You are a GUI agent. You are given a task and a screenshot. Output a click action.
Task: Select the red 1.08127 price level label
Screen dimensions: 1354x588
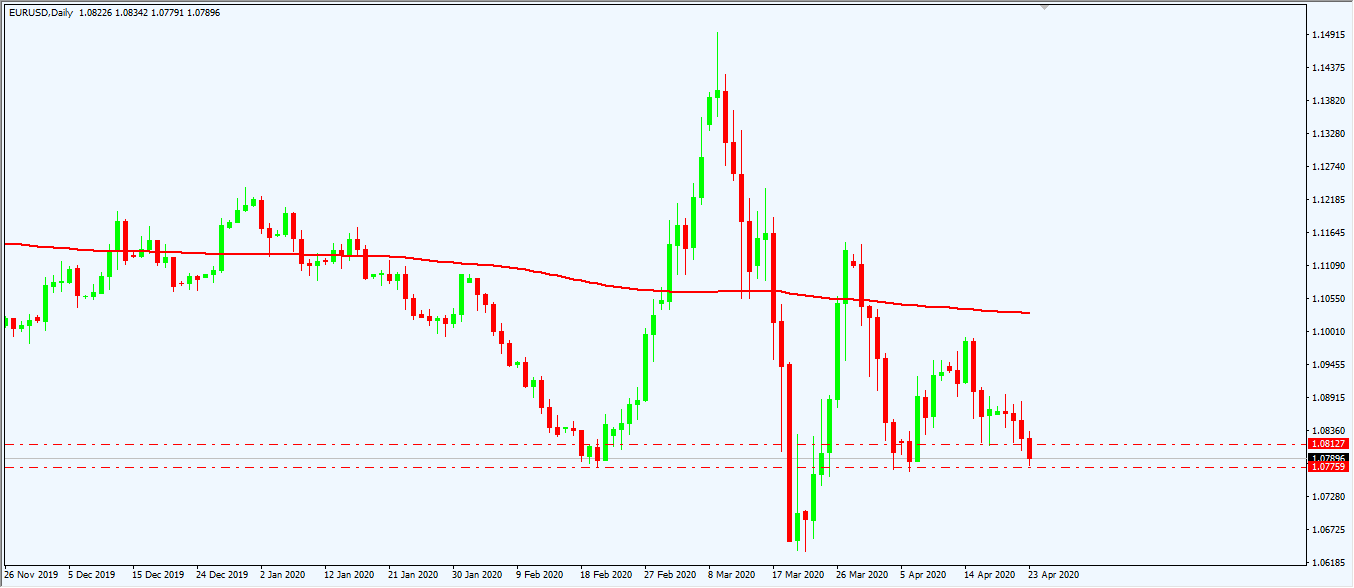pyautogui.click(x=1328, y=443)
